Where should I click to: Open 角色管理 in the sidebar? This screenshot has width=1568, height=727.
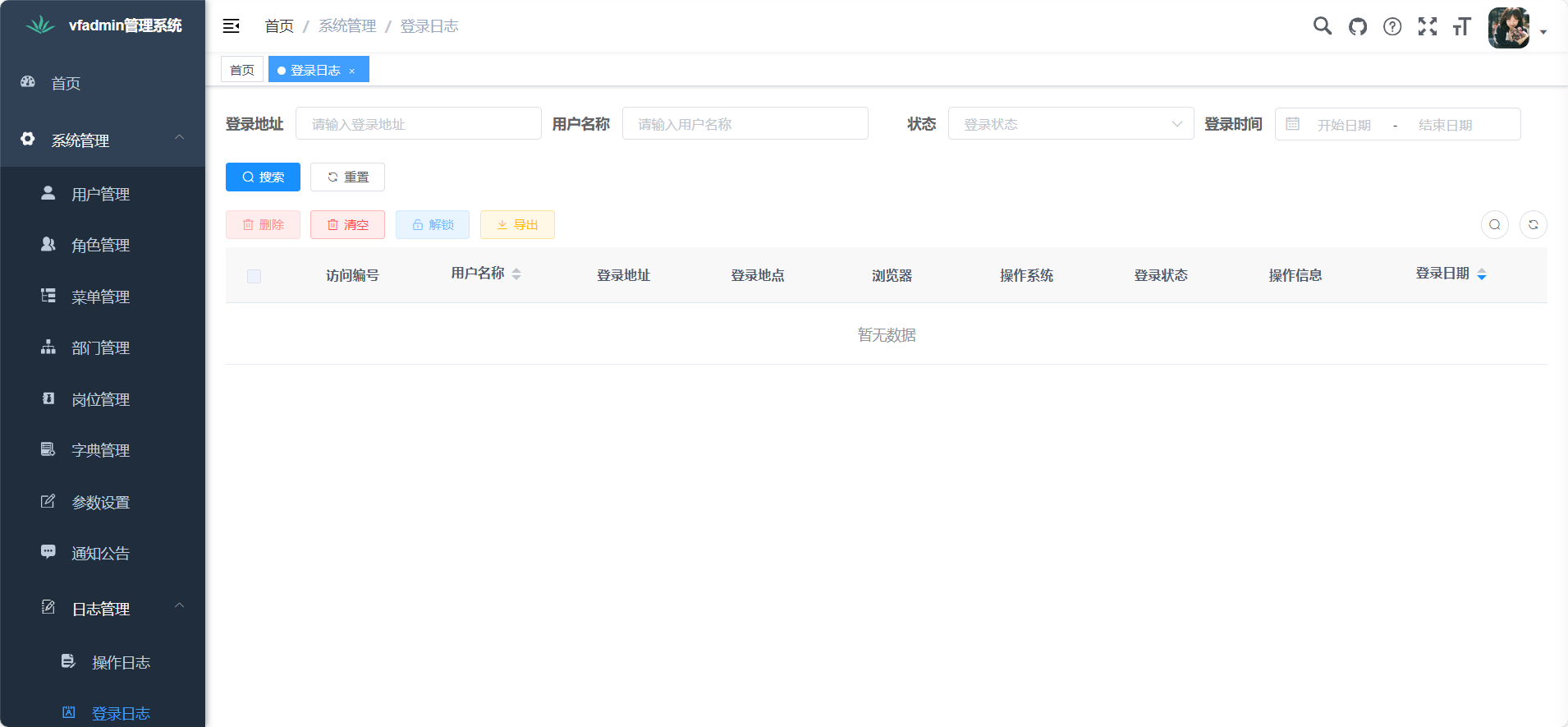[103, 245]
